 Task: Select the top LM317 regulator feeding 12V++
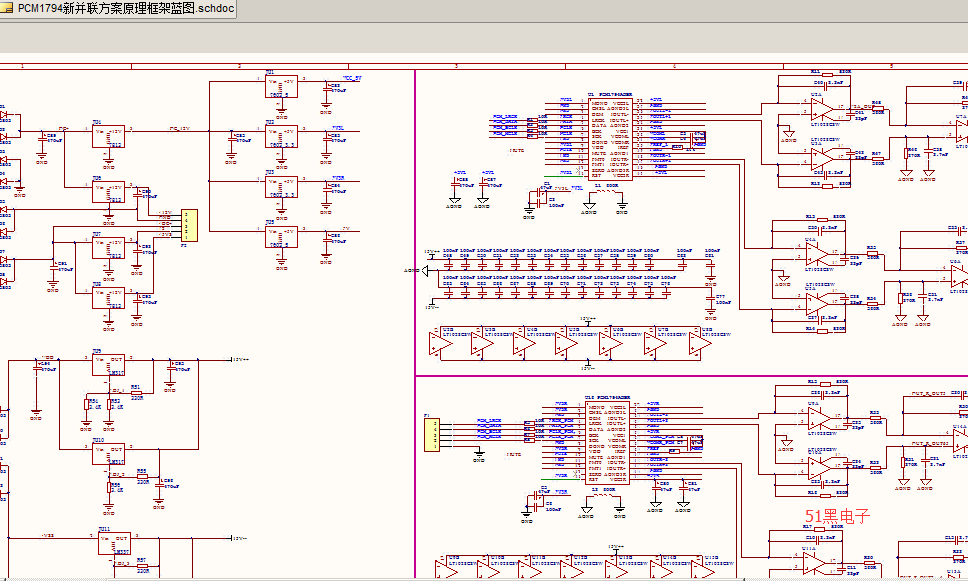point(109,364)
